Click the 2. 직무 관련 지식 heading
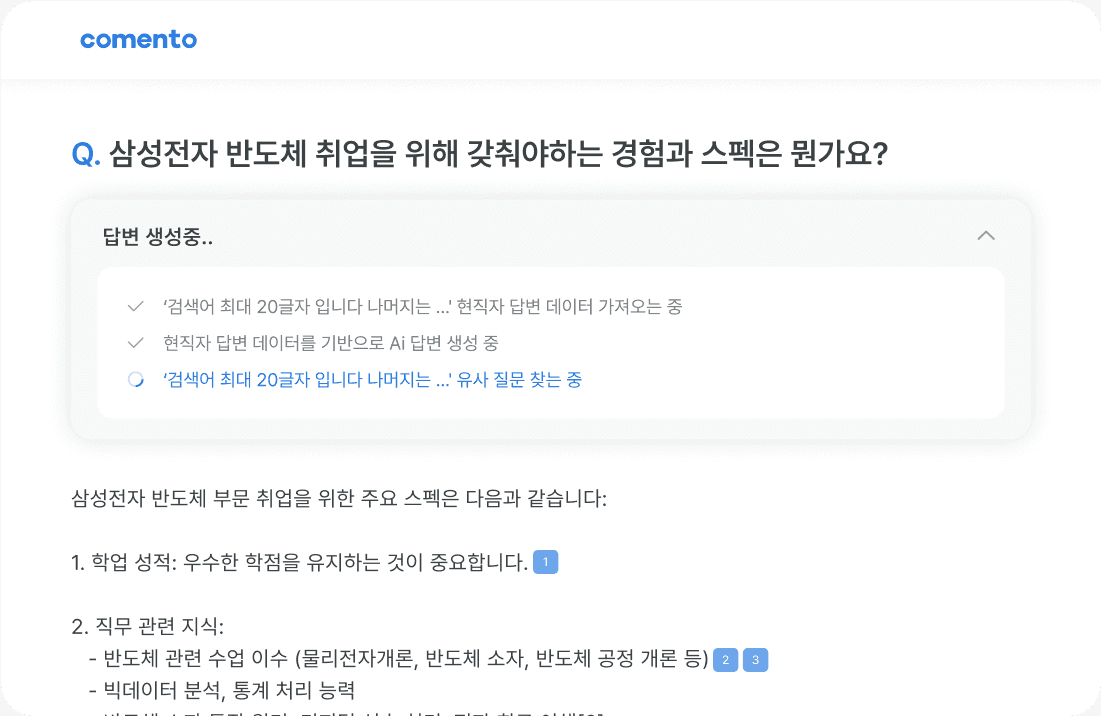This screenshot has width=1101, height=716. click(148, 627)
